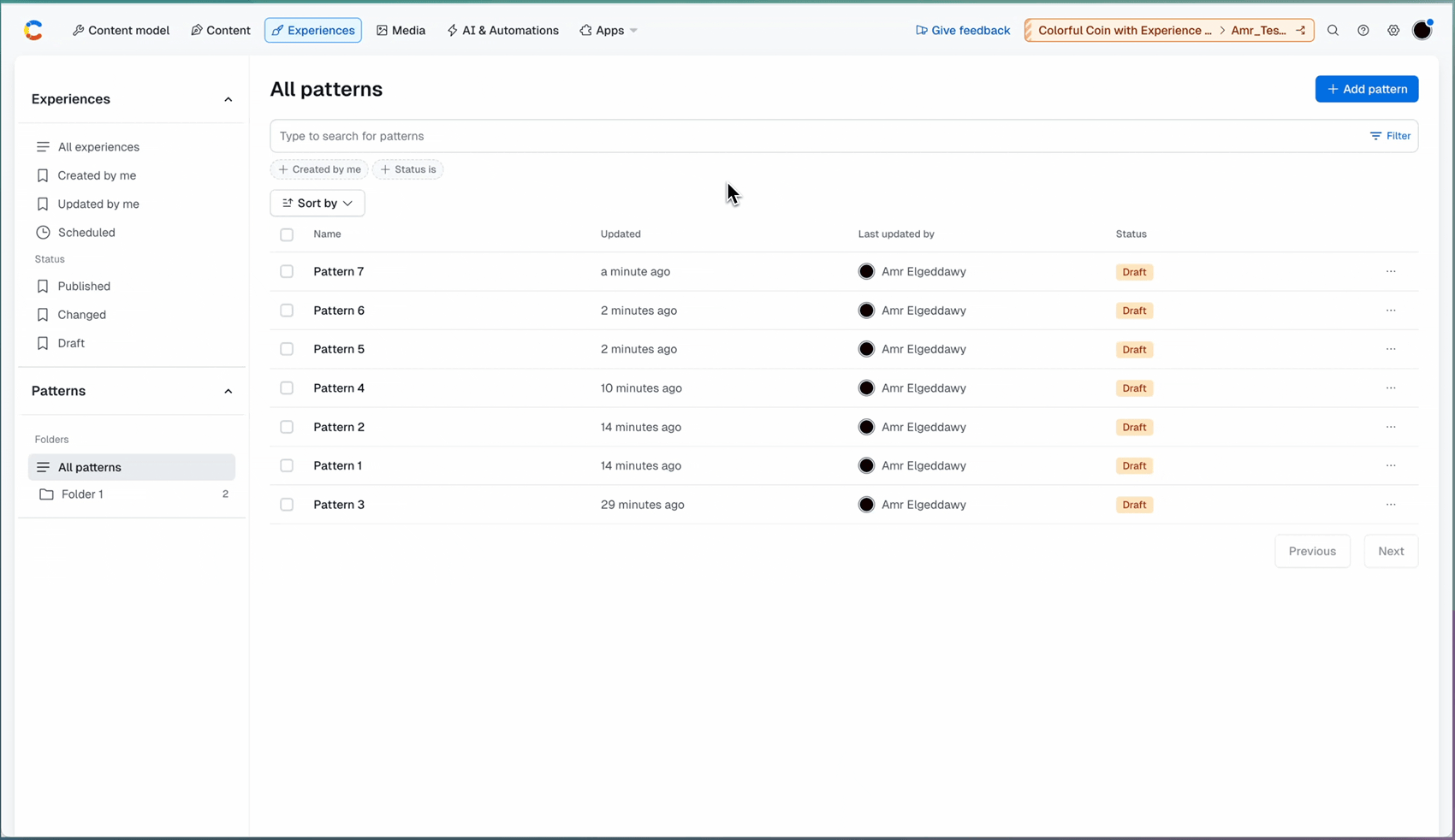1455x840 pixels.
Task: Click the Contentful logo icon
Action: coord(33,30)
